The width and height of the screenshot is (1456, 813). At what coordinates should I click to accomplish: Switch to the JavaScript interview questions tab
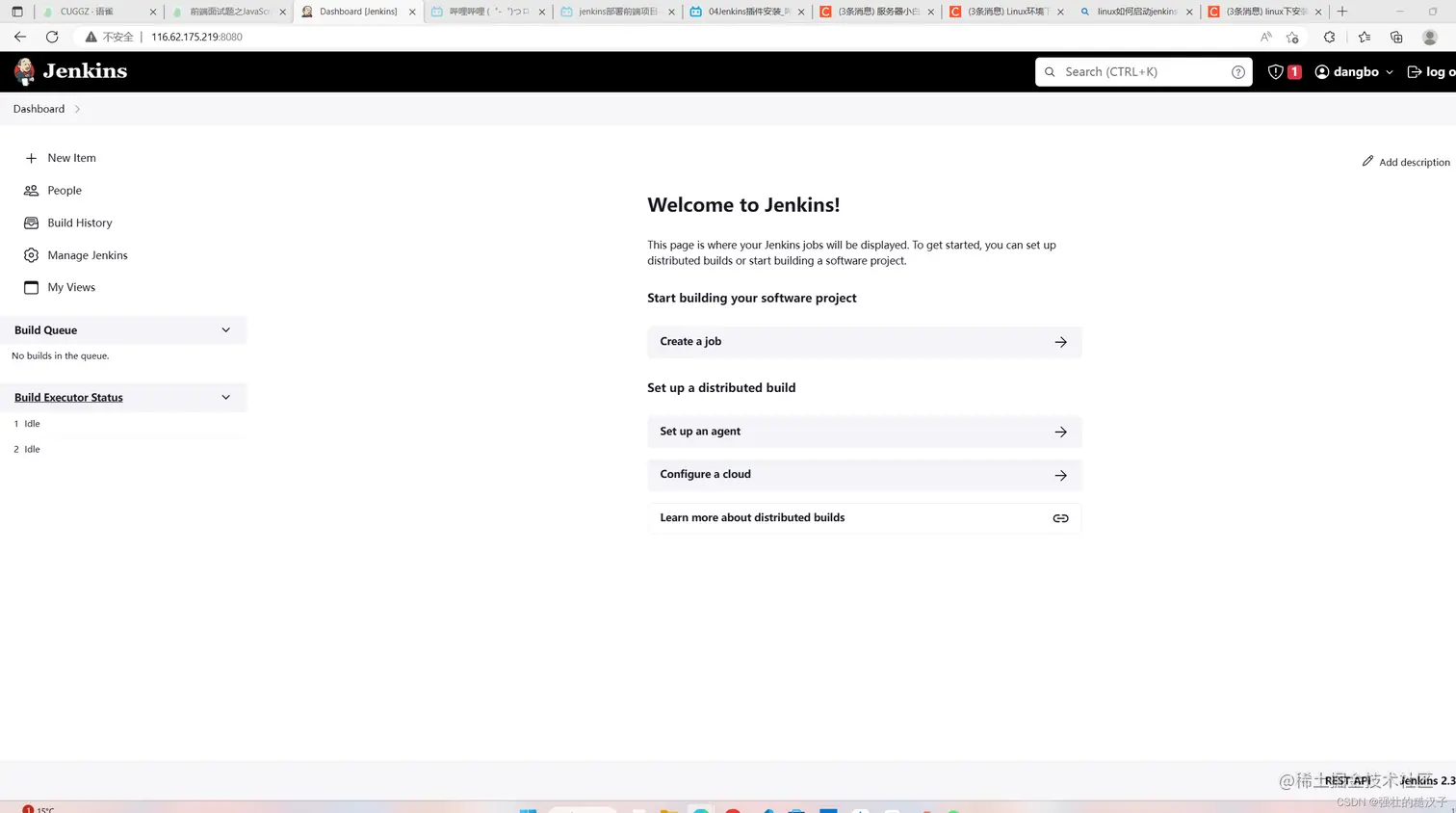tap(228, 12)
